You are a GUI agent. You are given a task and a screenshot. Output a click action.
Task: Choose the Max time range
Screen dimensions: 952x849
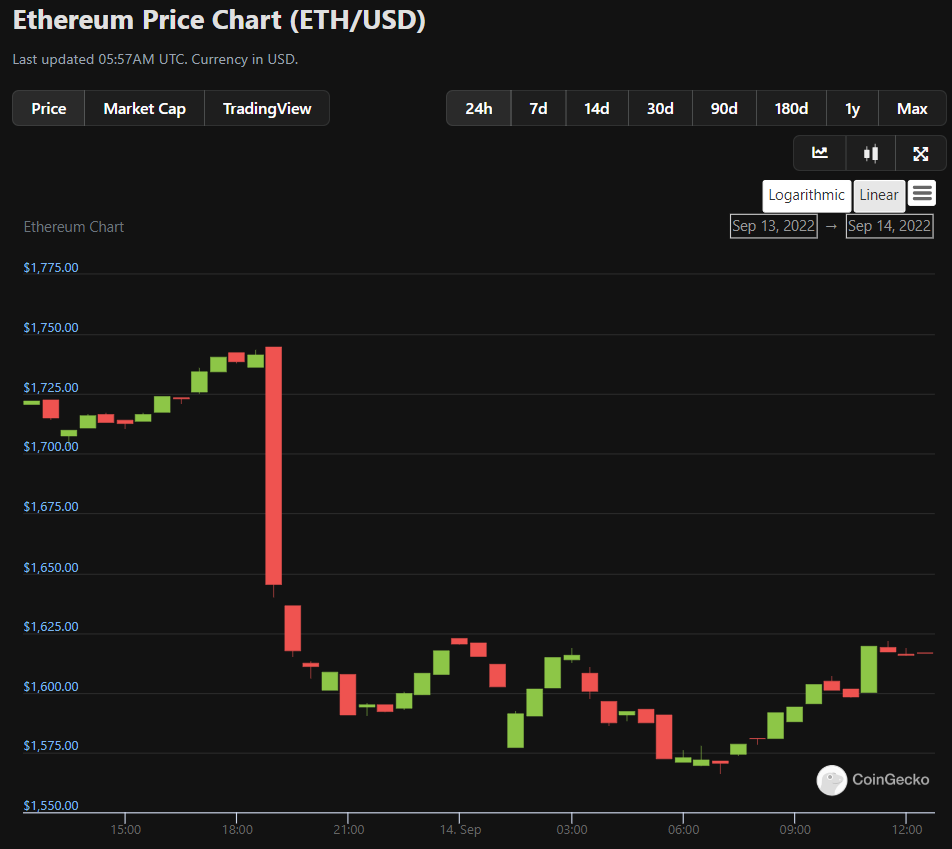912,109
